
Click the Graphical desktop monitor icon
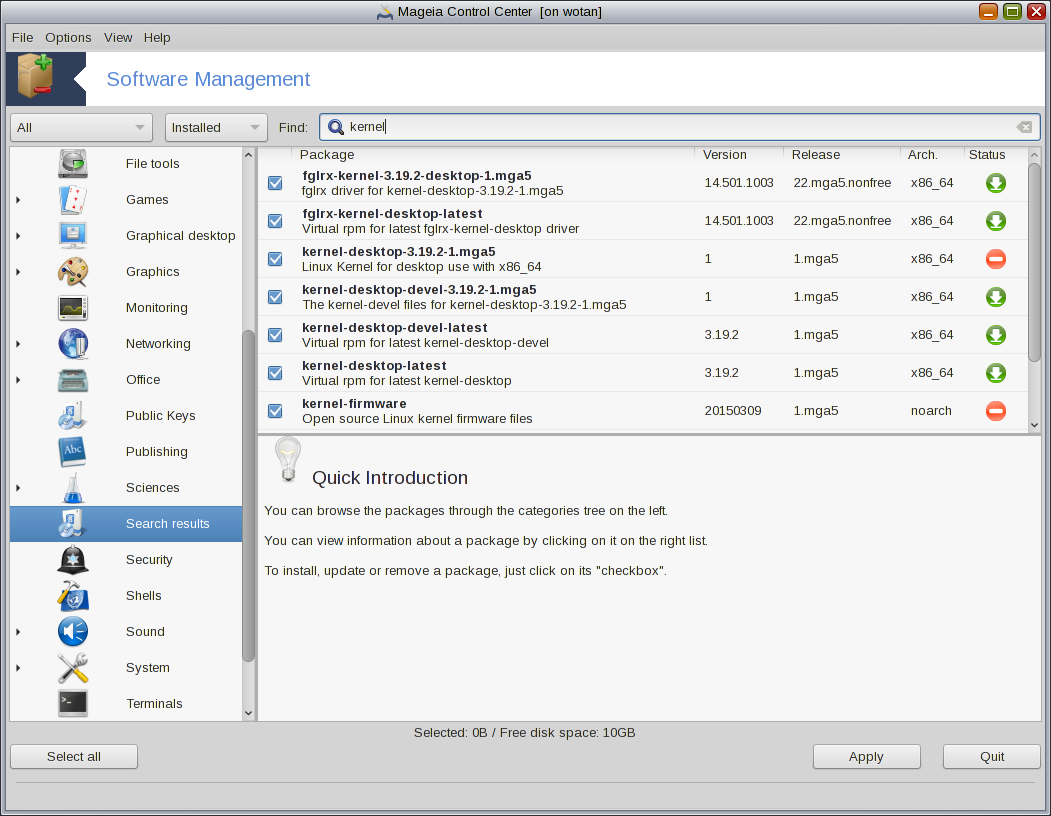click(x=73, y=235)
